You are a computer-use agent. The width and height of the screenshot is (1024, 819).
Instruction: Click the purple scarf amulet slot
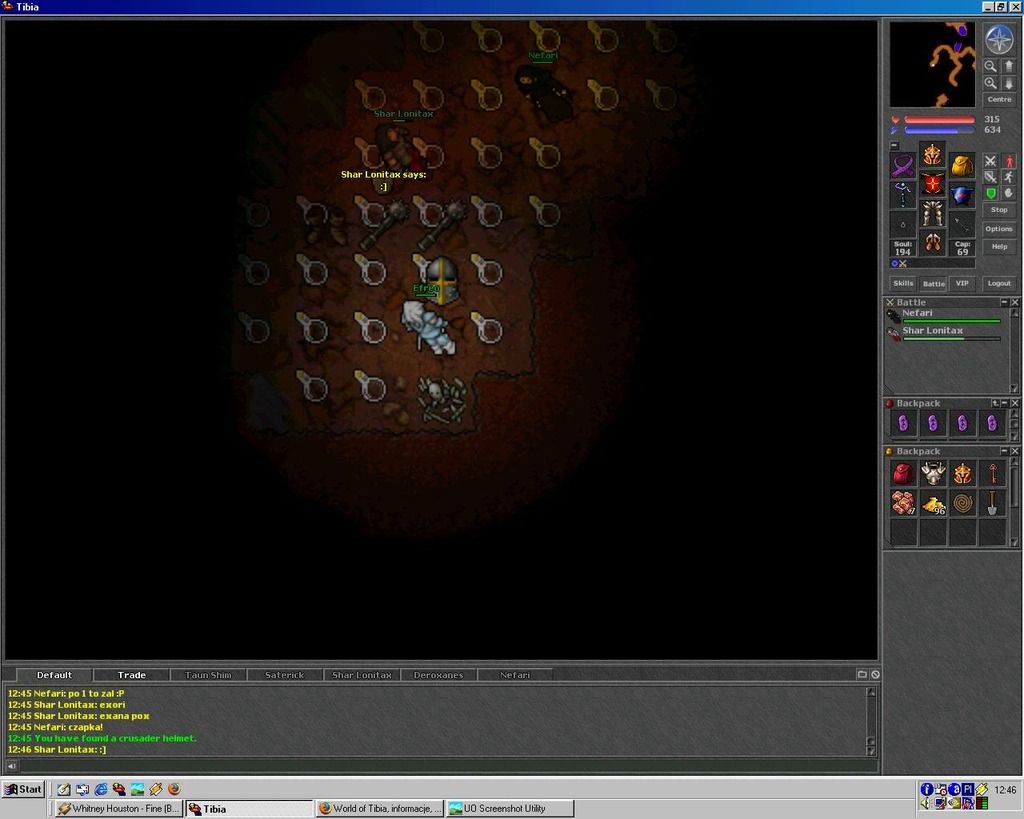click(903, 165)
